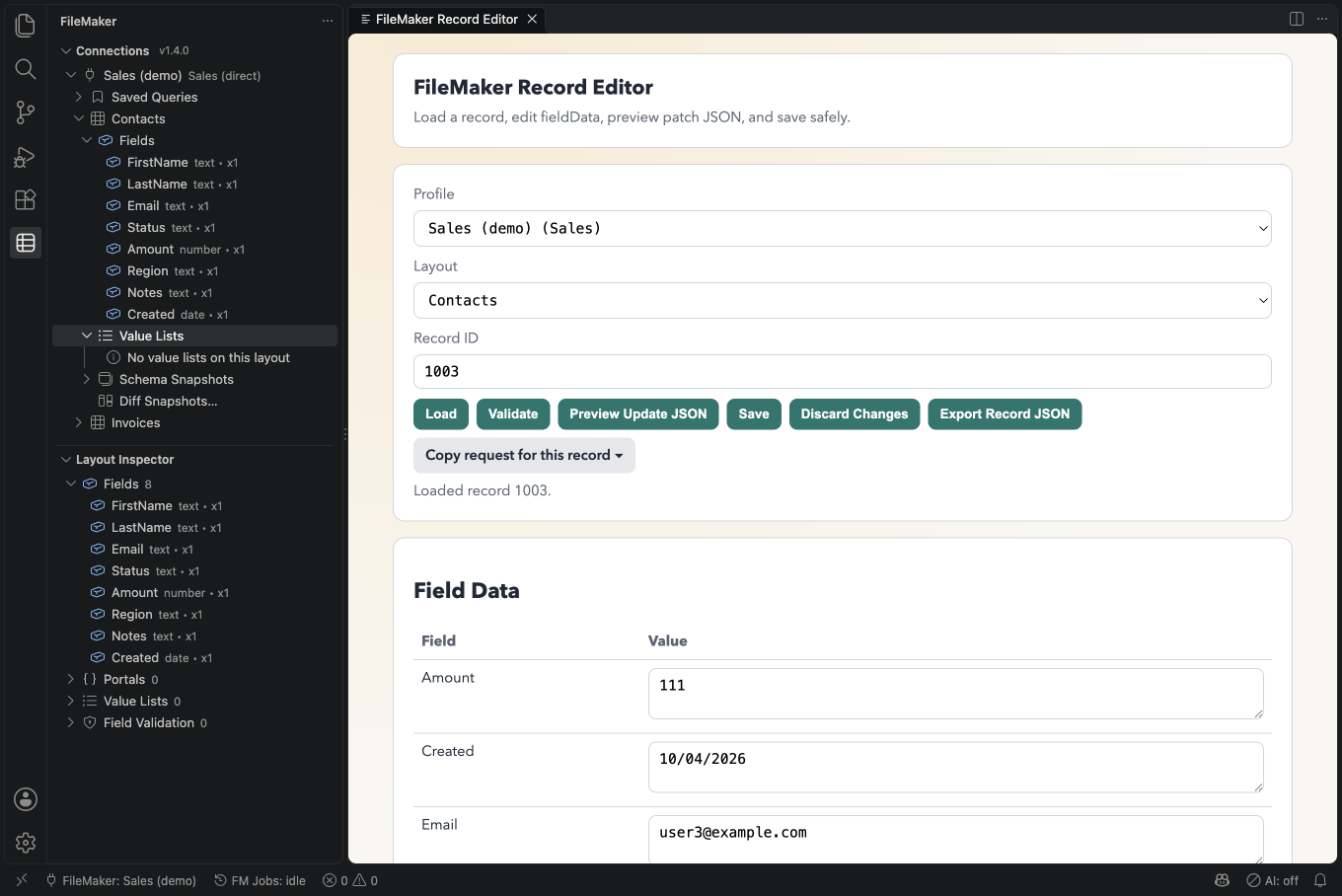Close the FileMaker Record Editor tab

[x=532, y=19]
